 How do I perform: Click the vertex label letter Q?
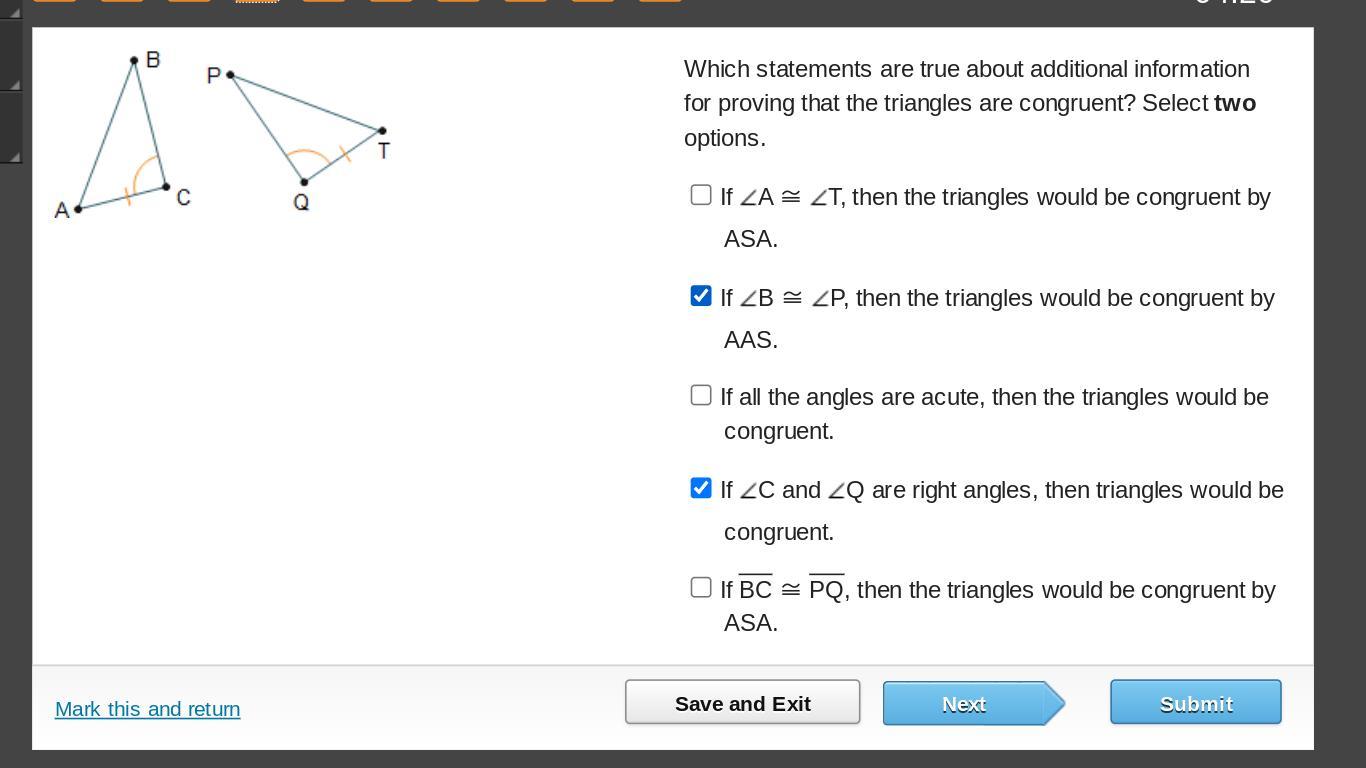click(x=301, y=202)
